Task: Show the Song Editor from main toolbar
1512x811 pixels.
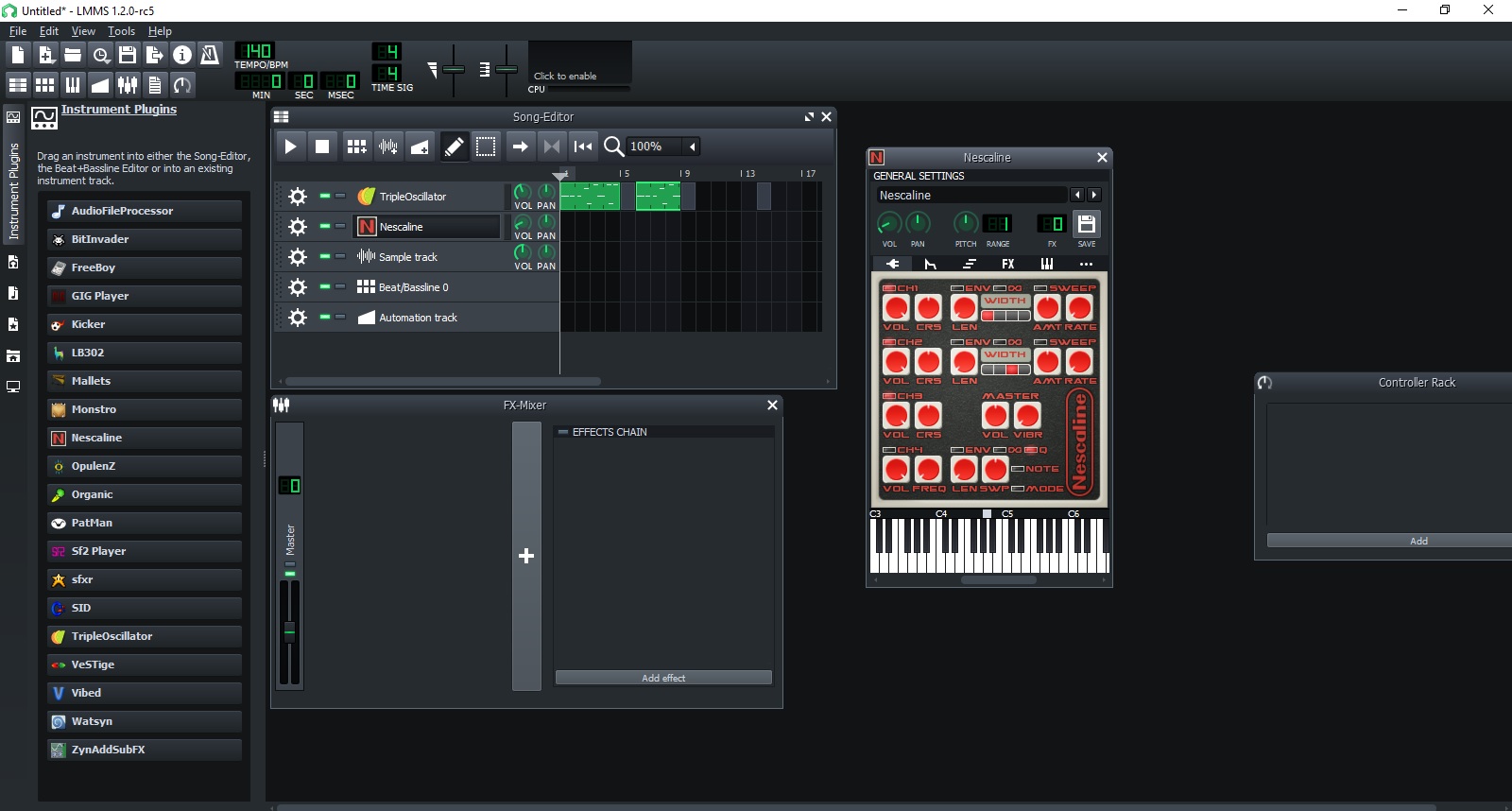Action: tap(18, 85)
